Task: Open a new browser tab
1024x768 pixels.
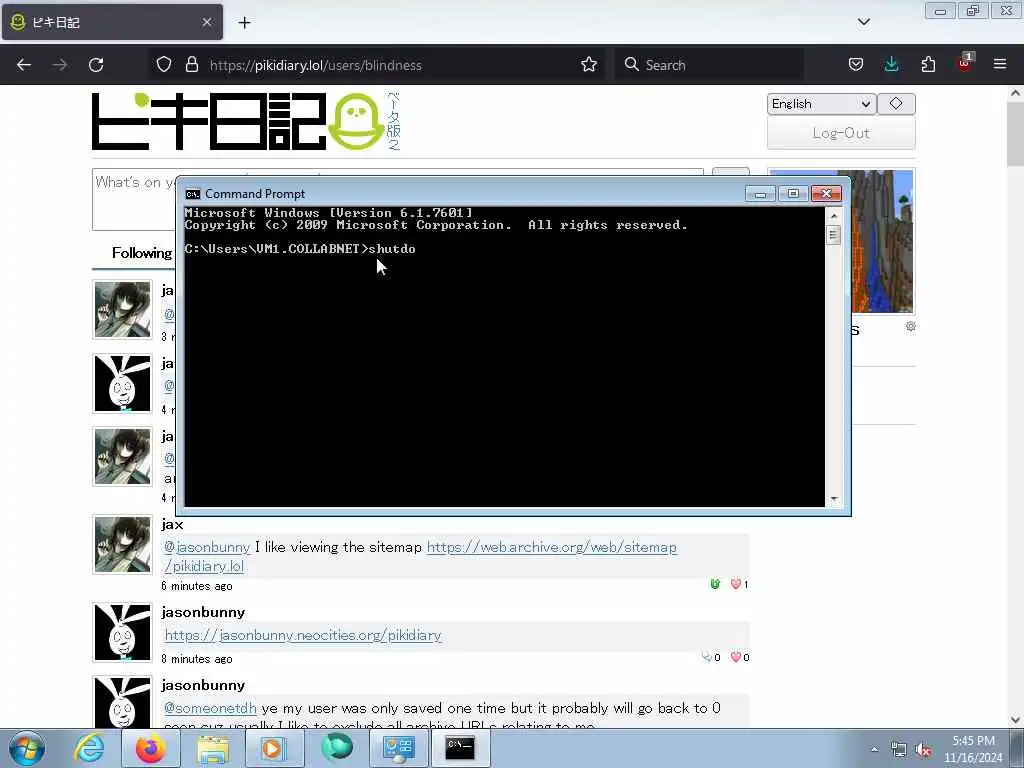Action: [x=244, y=23]
